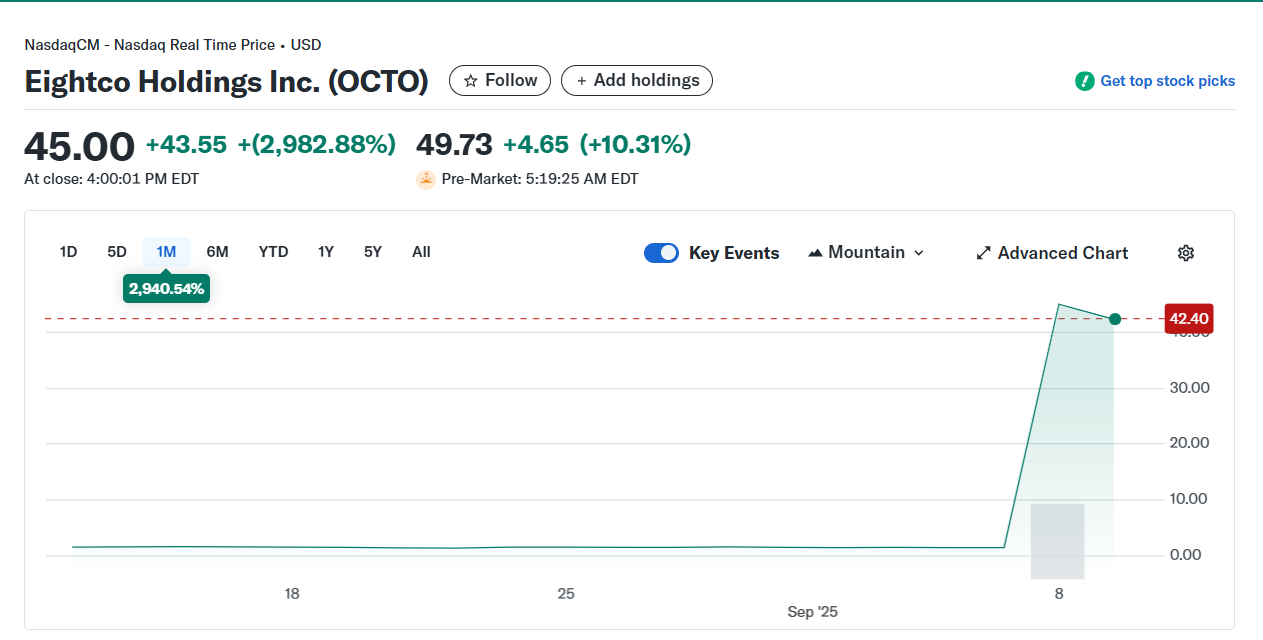Image resolution: width=1263 pixels, height=640 pixels.
Task: Click the pre-market price 49.73
Action: 454,145
